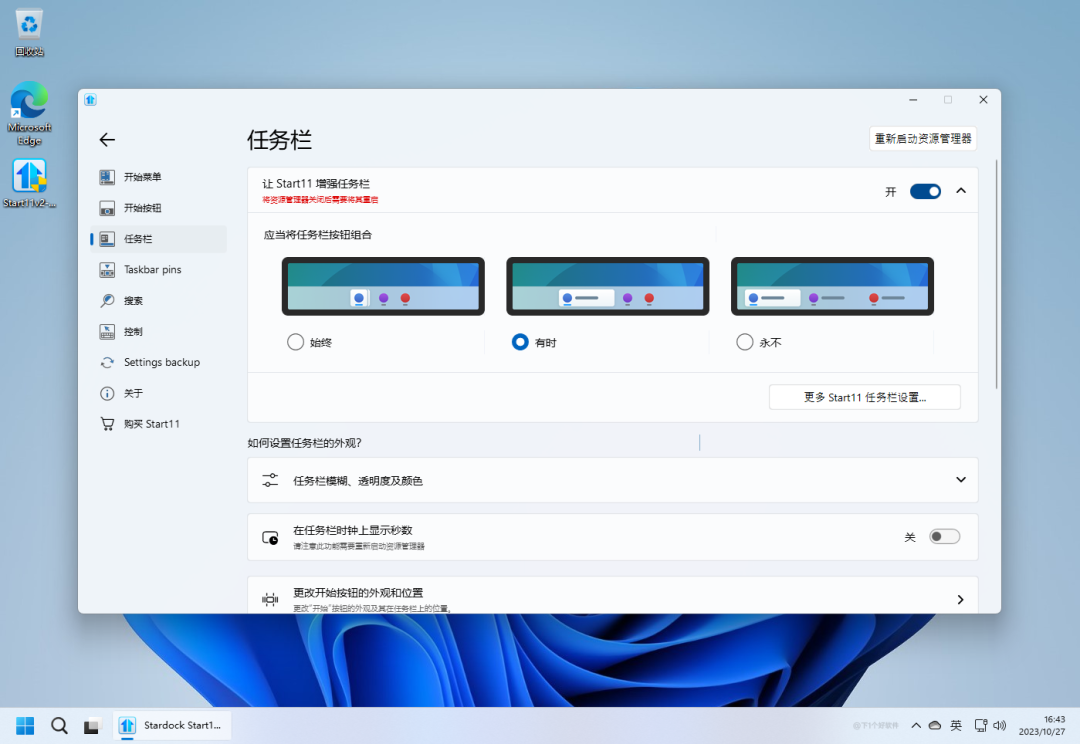Click the 始终 combined taskbar preview thumbnail
1080x744 pixels.
click(x=383, y=287)
